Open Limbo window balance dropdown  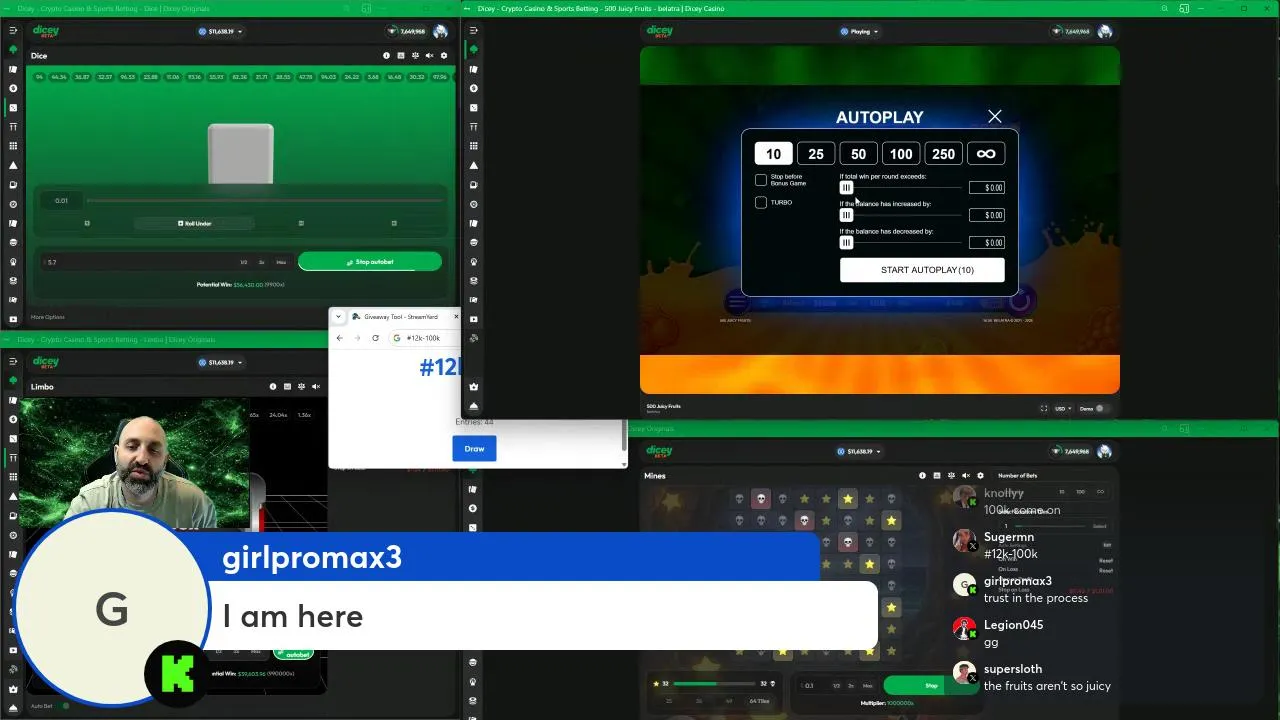pos(220,363)
